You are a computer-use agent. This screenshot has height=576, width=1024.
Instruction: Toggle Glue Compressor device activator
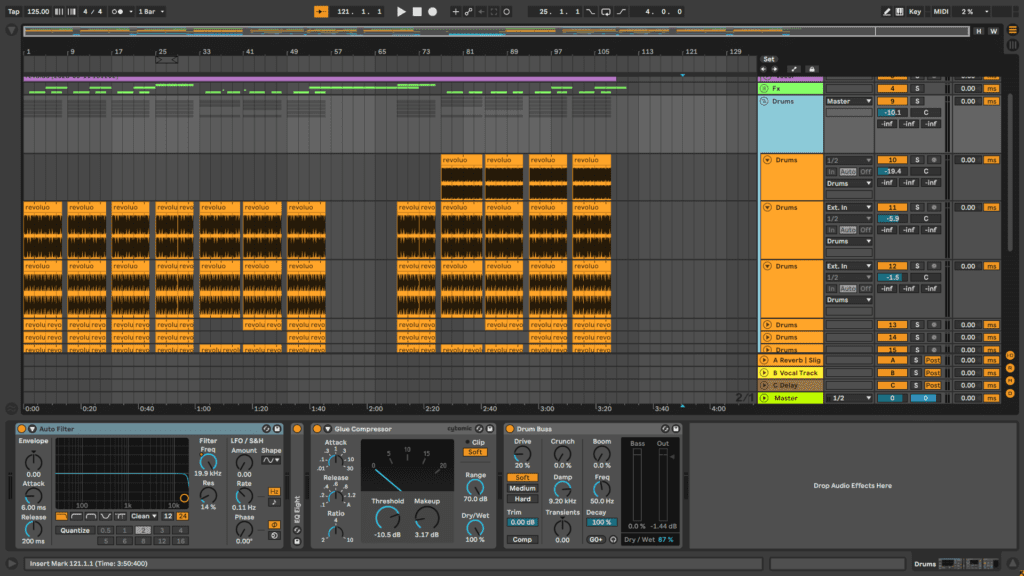click(317, 429)
